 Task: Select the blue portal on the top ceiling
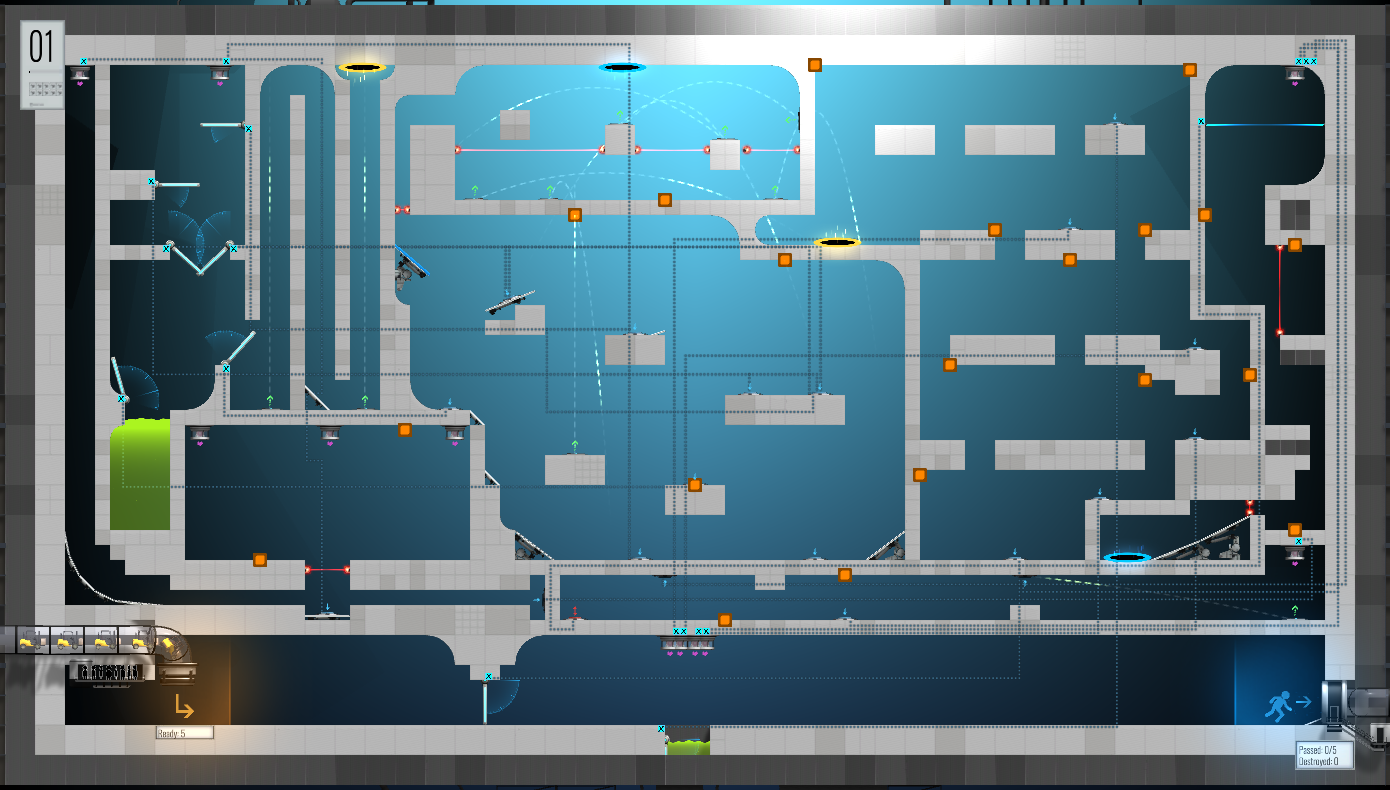click(622, 68)
